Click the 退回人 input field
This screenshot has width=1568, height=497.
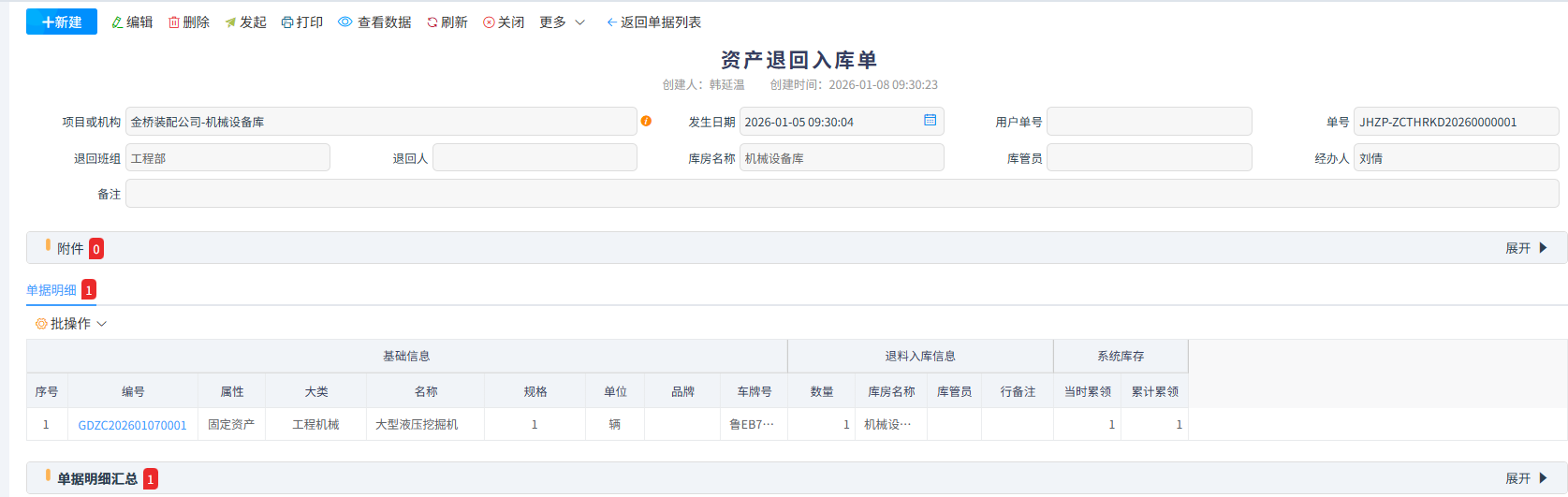pos(534,158)
